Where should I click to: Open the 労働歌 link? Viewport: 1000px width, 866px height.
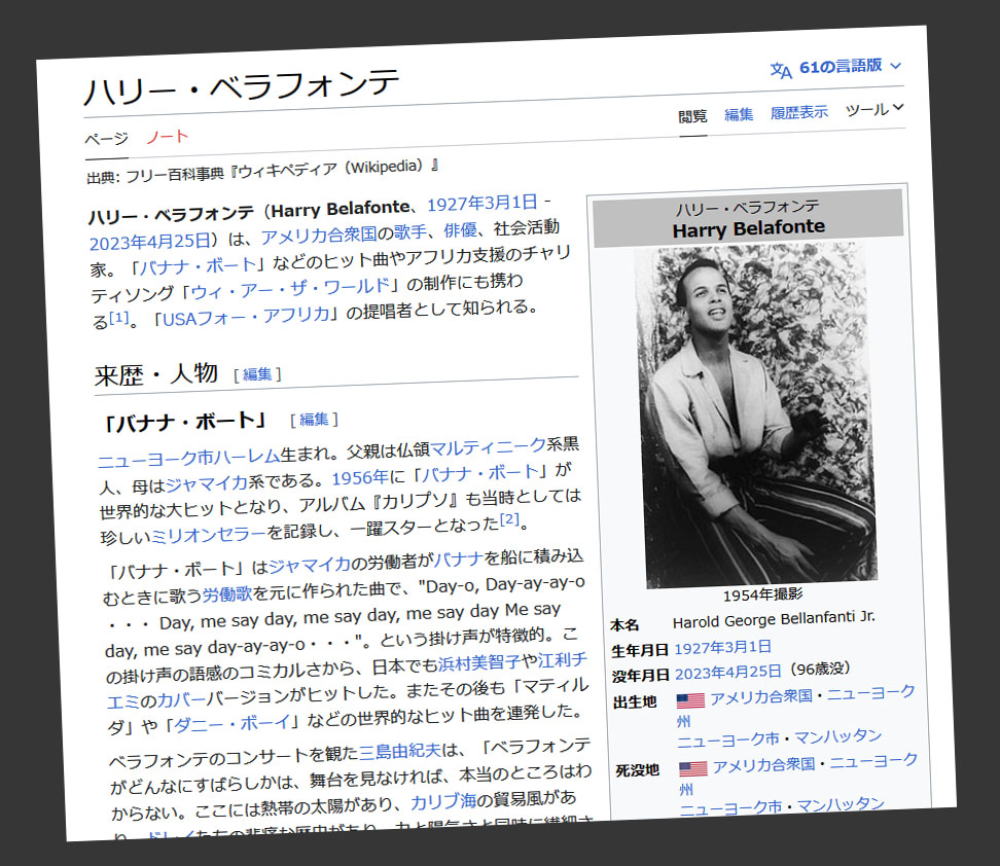(227, 594)
